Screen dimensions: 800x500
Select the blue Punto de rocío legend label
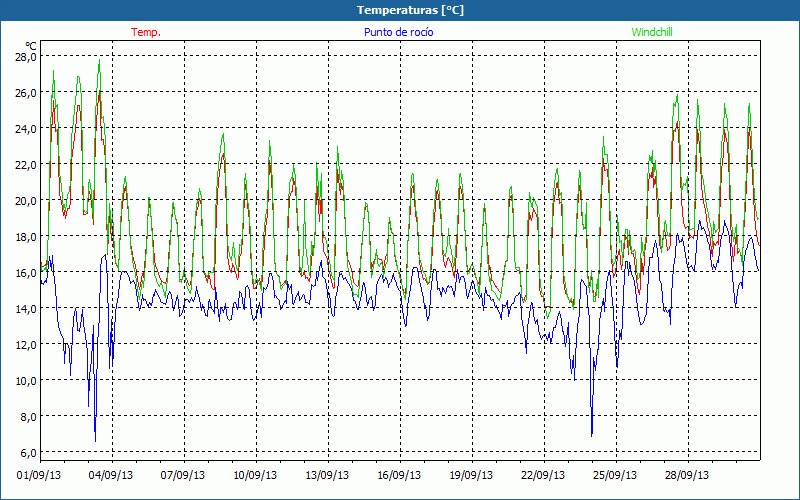(399, 32)
